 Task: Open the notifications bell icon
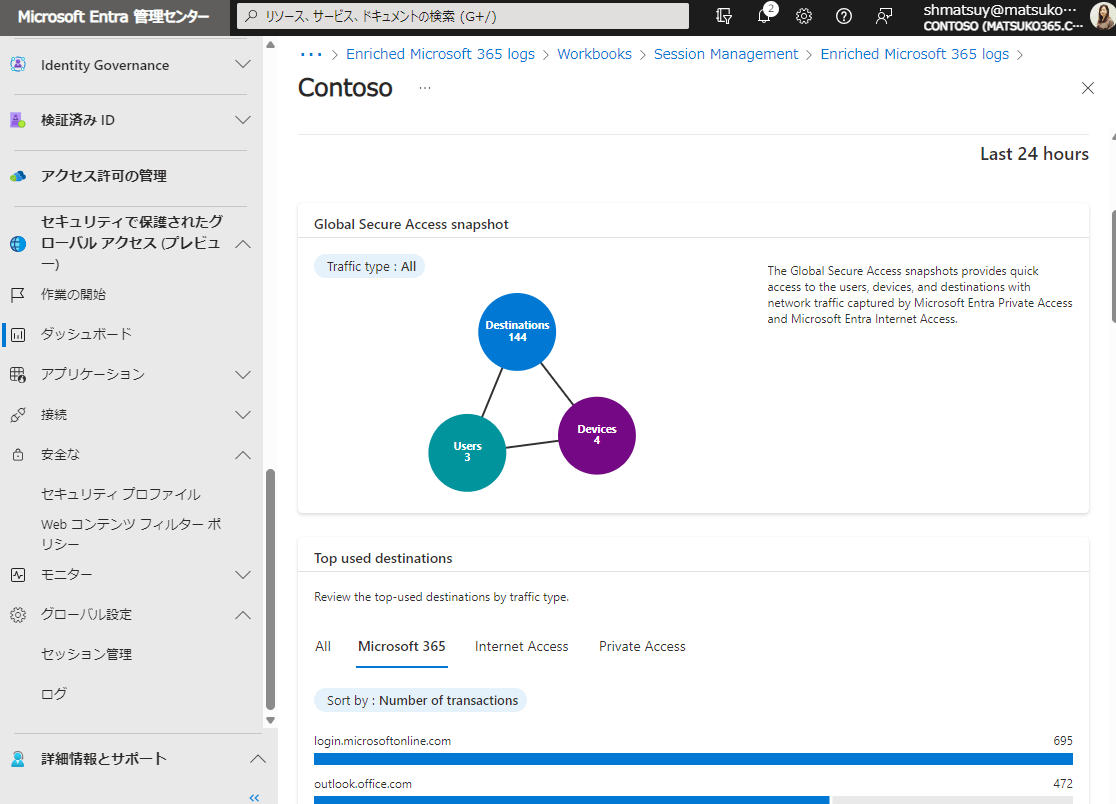coord(764,16)
